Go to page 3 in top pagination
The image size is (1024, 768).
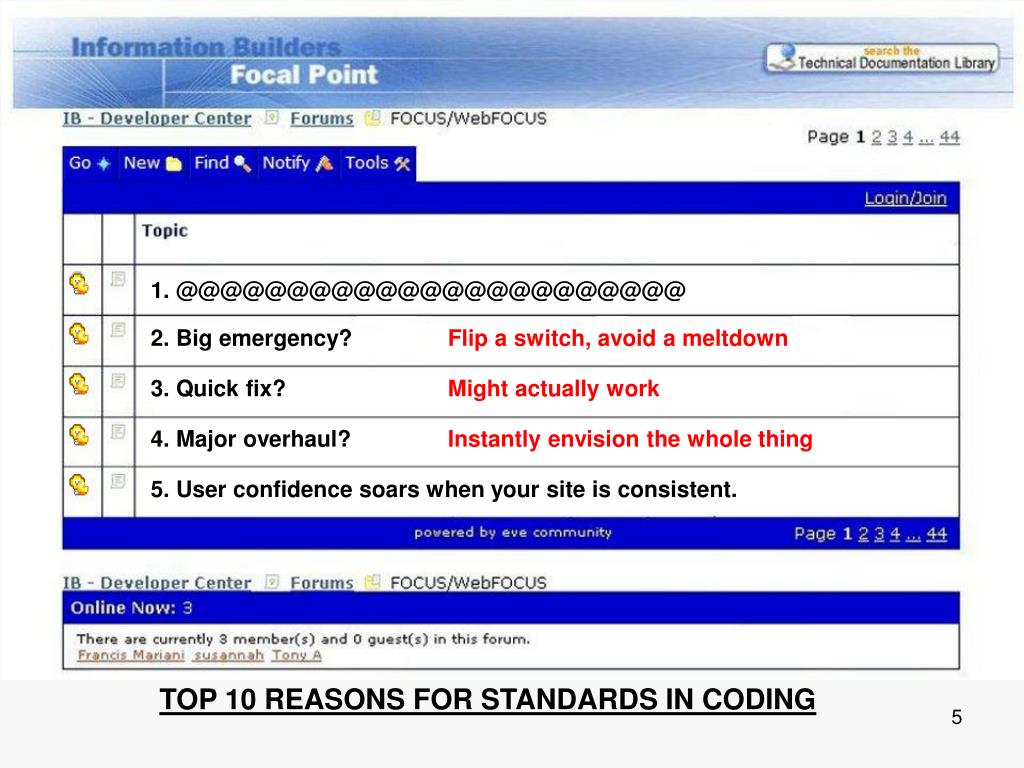pos(892,137)
